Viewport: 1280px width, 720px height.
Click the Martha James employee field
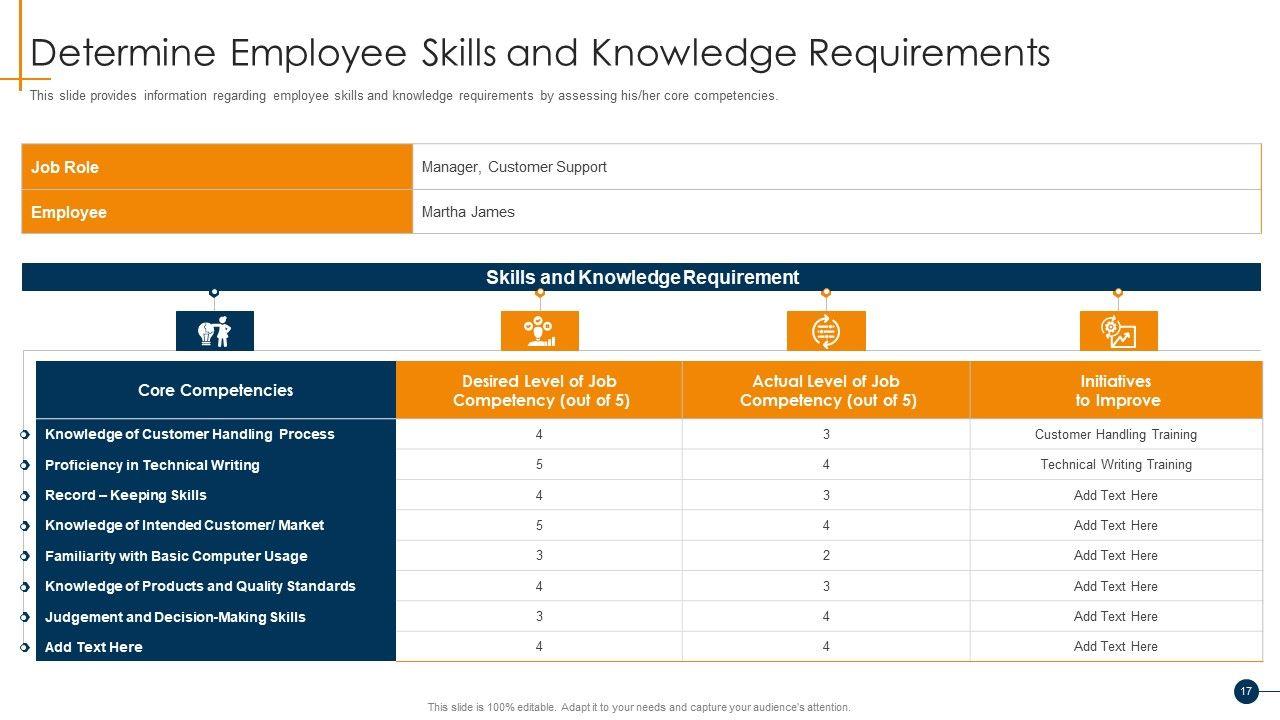pos(836,212)
